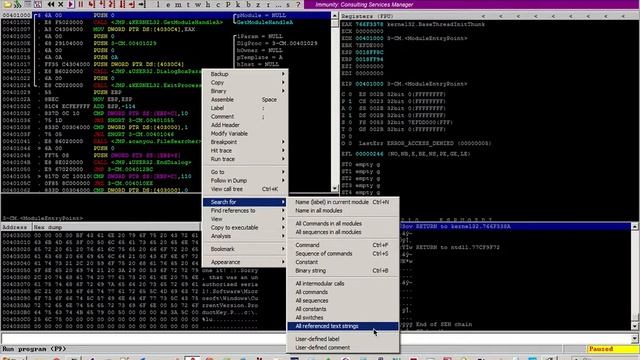This screenshot has width=640, height=360.
Task: Show Handles via the 'h' button
Action: pyautogui.click(x=208, y=4)
